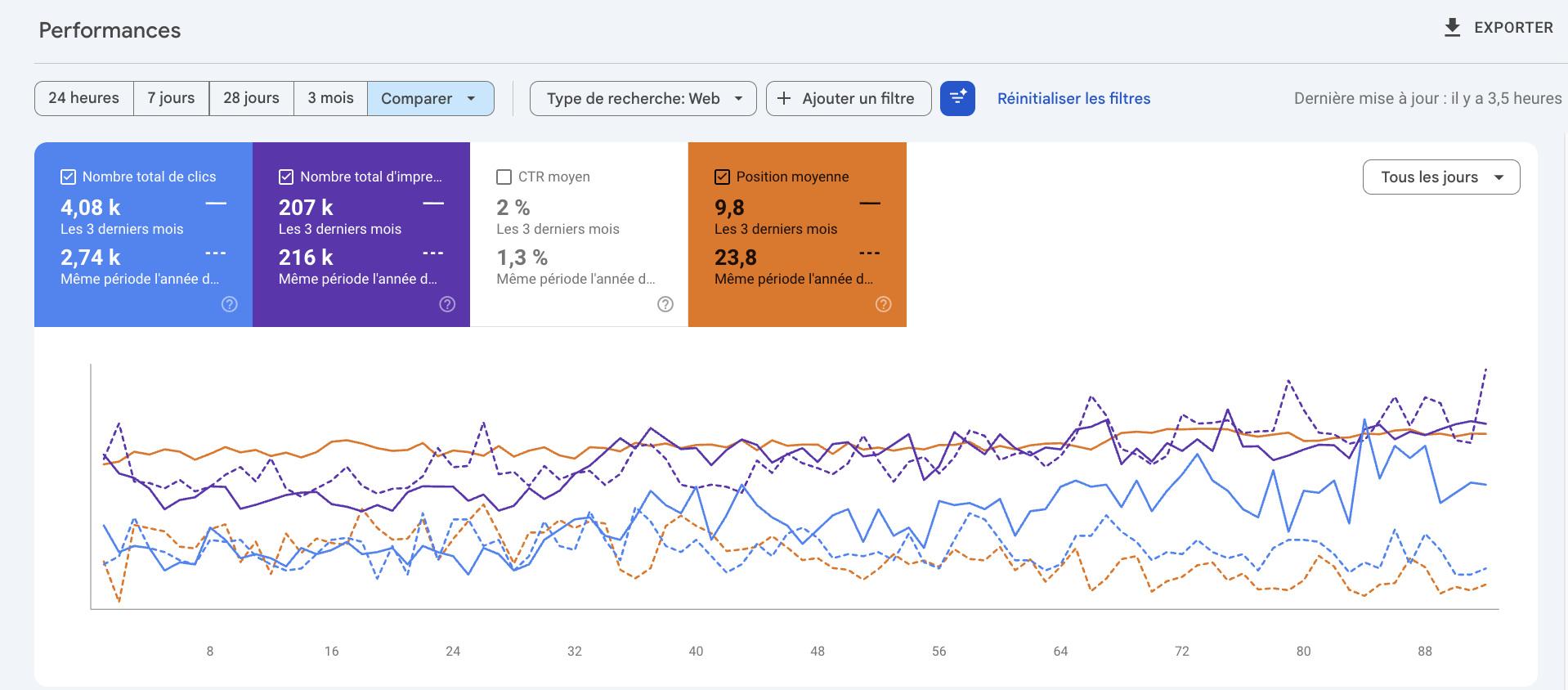Screen dimensions: 1568x690
Task: Open help icon on CTR moyen card
Action: tap(665, 304)
